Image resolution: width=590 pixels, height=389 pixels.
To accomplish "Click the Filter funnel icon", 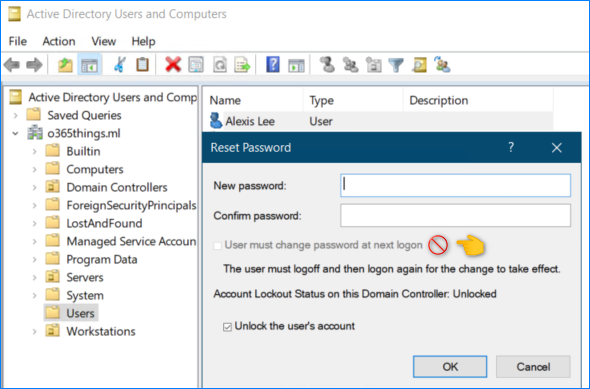I will (x=396, y=65).
